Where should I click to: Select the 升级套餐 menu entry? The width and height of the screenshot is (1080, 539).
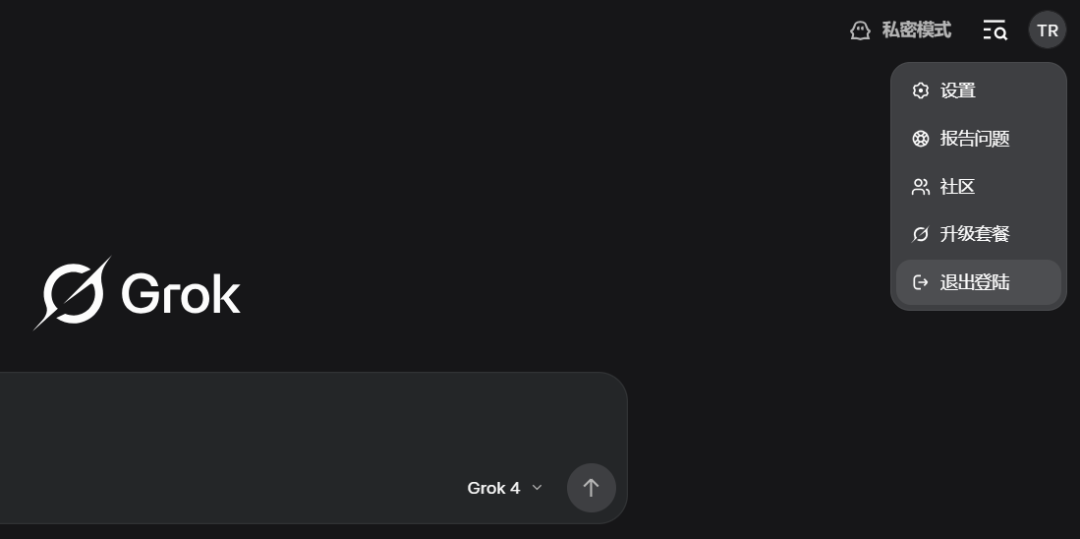[975, 234]
